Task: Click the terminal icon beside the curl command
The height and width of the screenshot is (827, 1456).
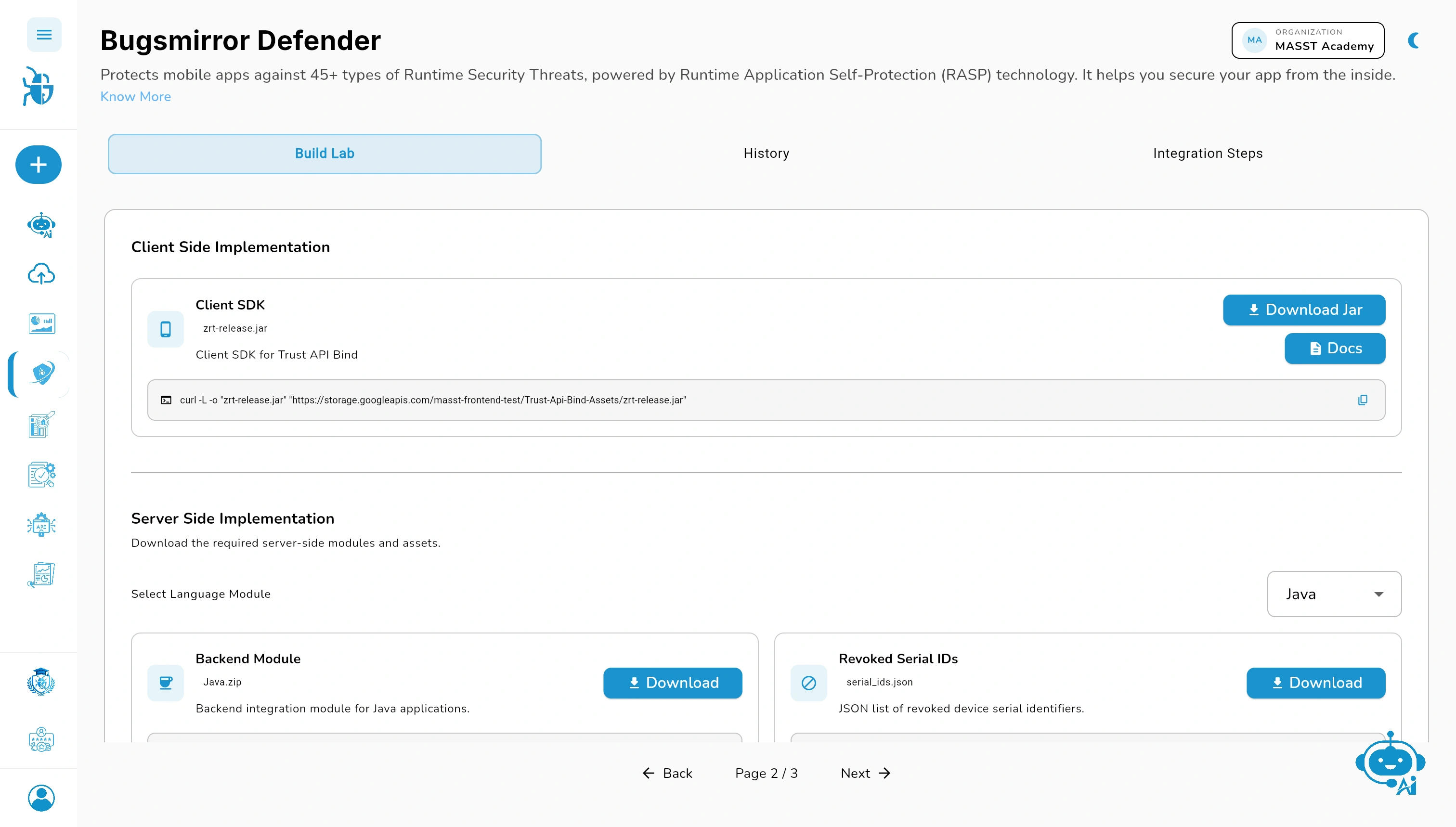Action: [166, 400]
